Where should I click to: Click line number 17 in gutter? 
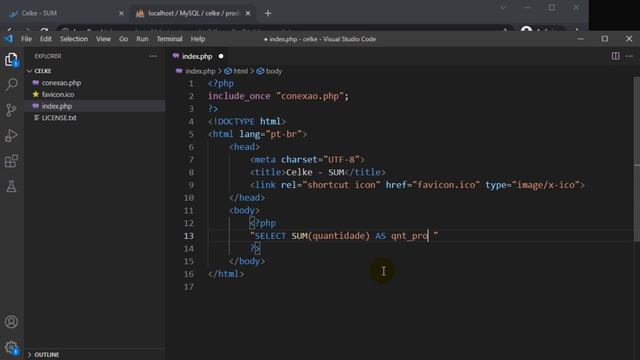coord(189,287)
